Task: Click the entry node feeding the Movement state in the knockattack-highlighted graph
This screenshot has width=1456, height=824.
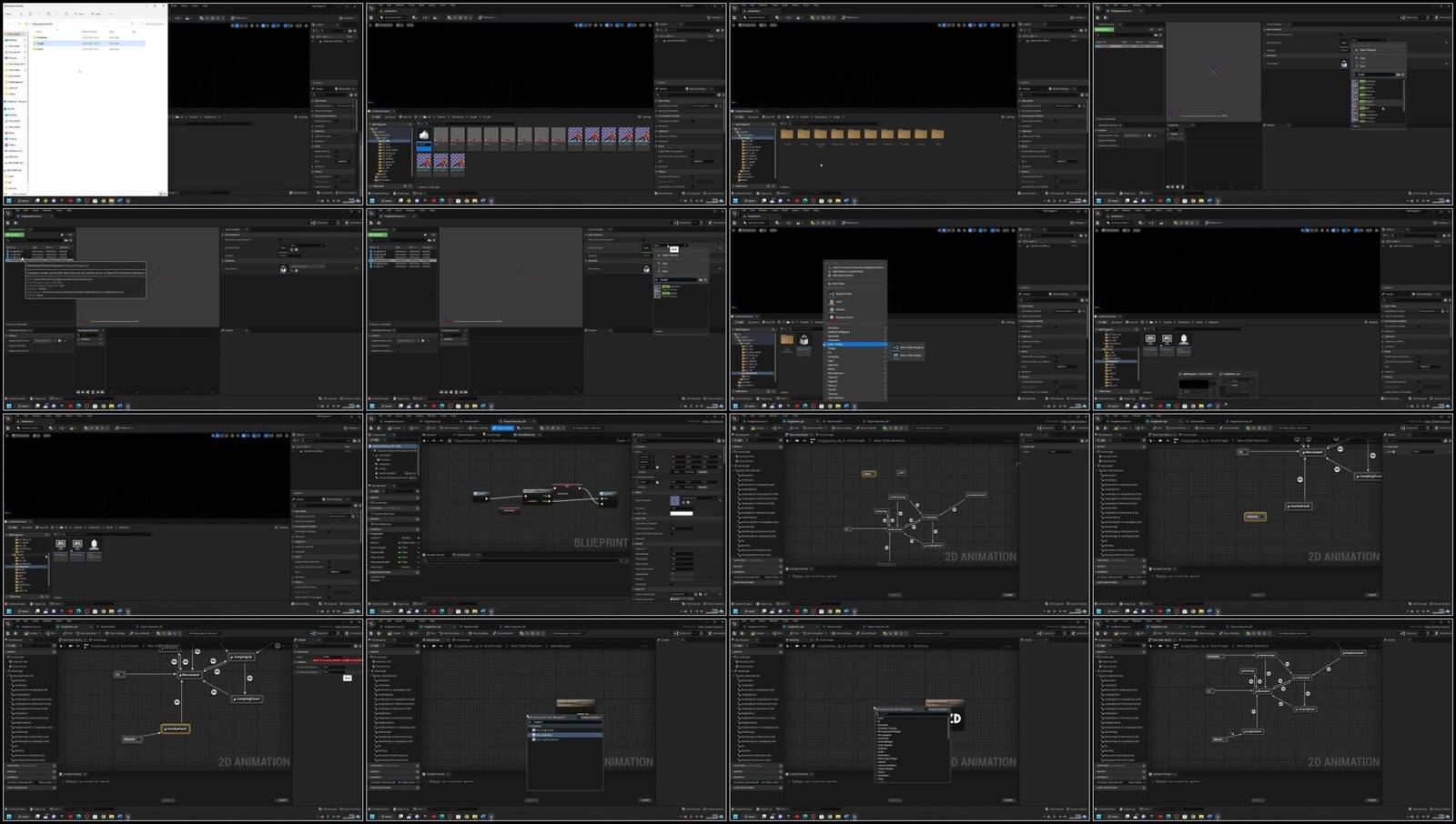Action: [x=119, y=674]
